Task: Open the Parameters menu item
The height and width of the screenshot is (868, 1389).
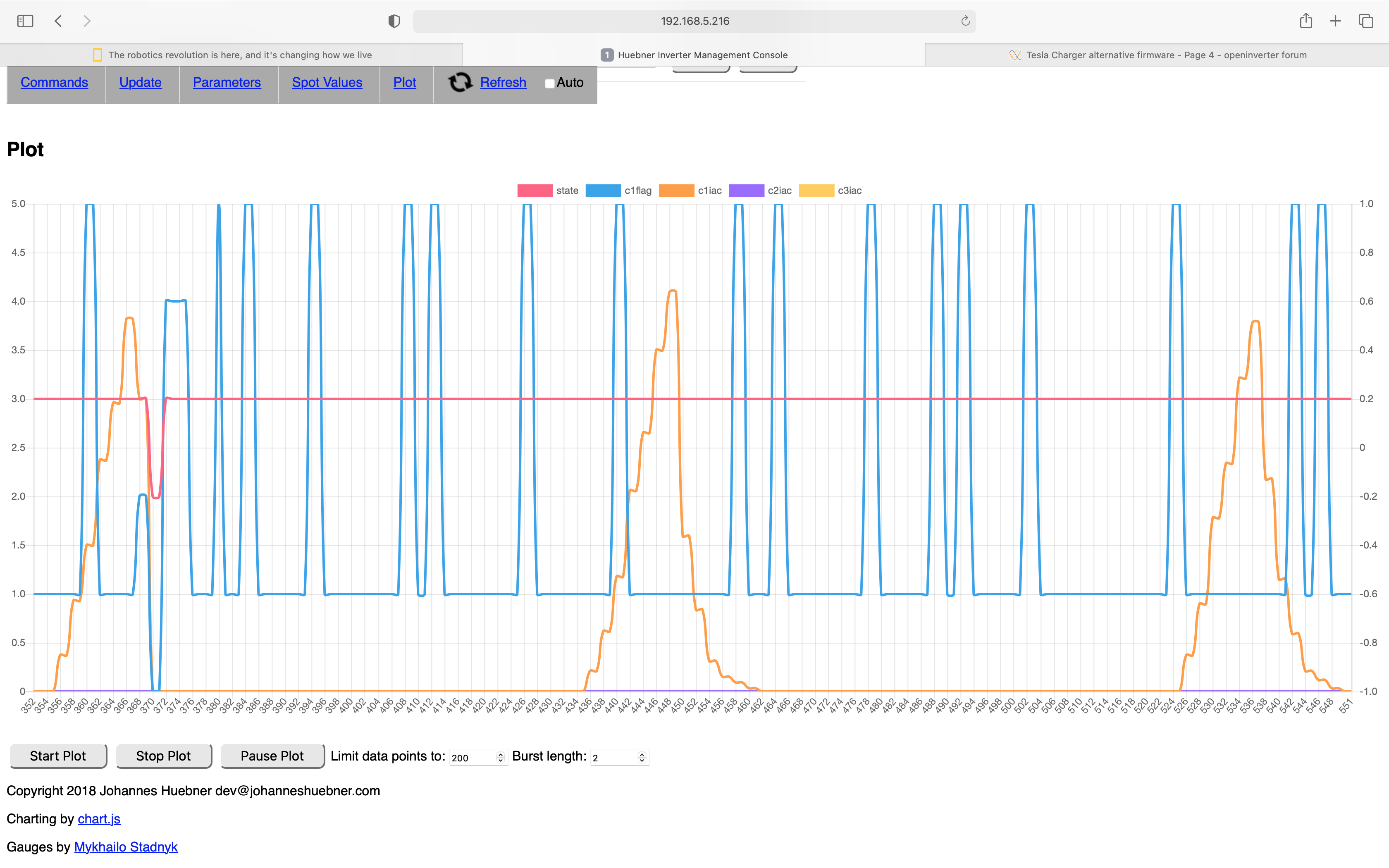Action: (227, 83)
